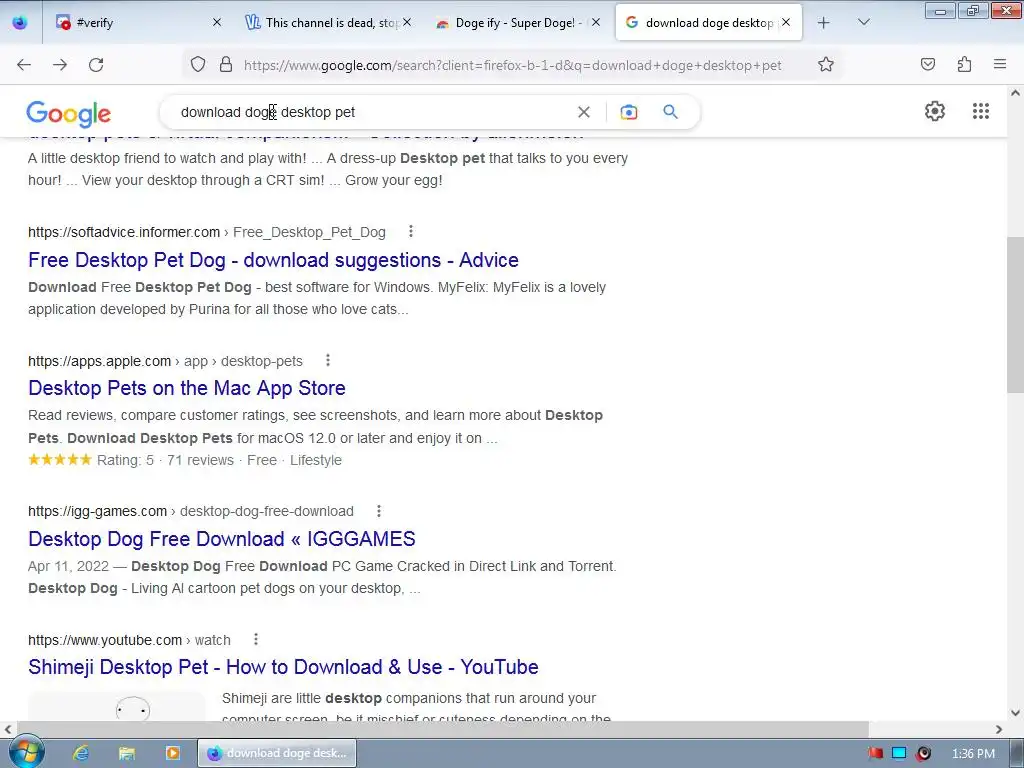Image resolution: width=1024 pixels, height=768 pixels.
Task: Click the network tray icon
Action: click(x=899, y=753)
